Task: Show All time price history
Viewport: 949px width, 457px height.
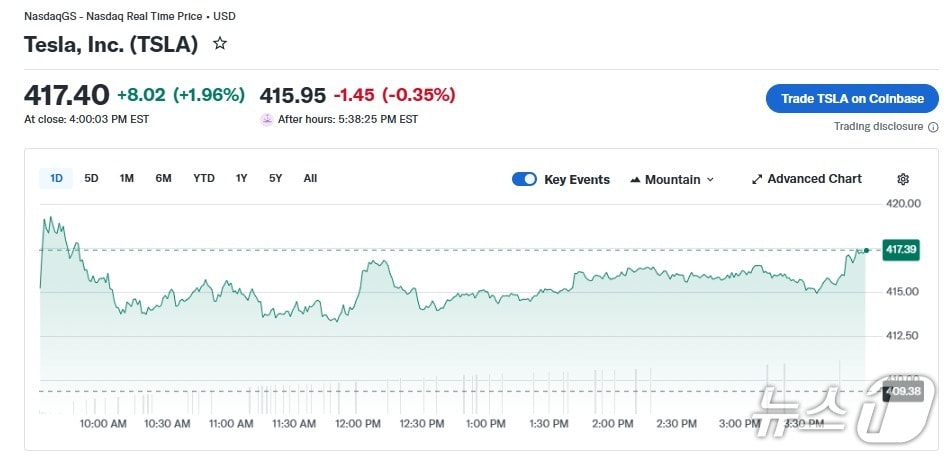Action: 310,178
